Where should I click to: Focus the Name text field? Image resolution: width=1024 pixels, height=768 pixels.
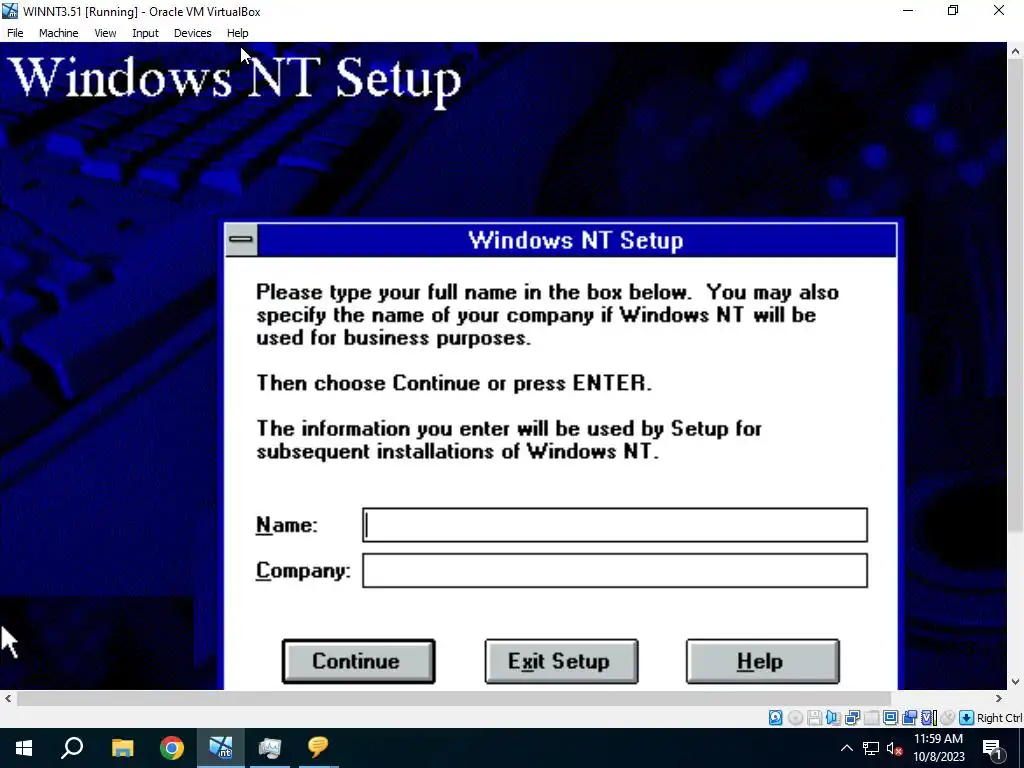click(615, 525)
